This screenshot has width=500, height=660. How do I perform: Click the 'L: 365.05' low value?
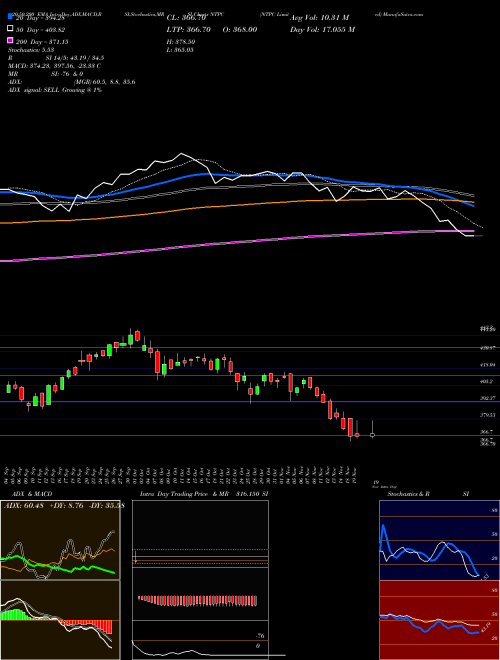pos(180,50)
